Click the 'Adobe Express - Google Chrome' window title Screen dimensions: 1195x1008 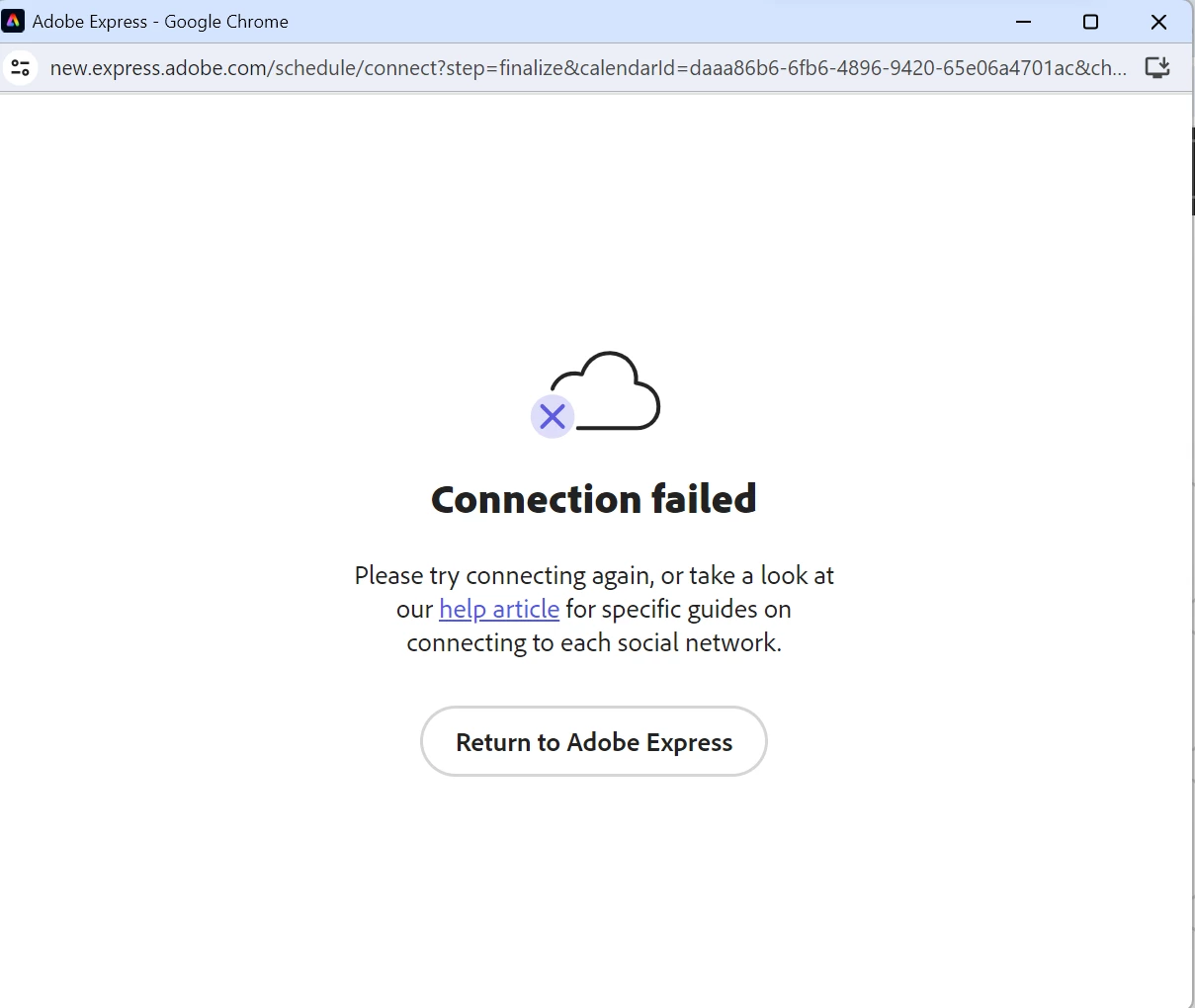click(160, 22)
